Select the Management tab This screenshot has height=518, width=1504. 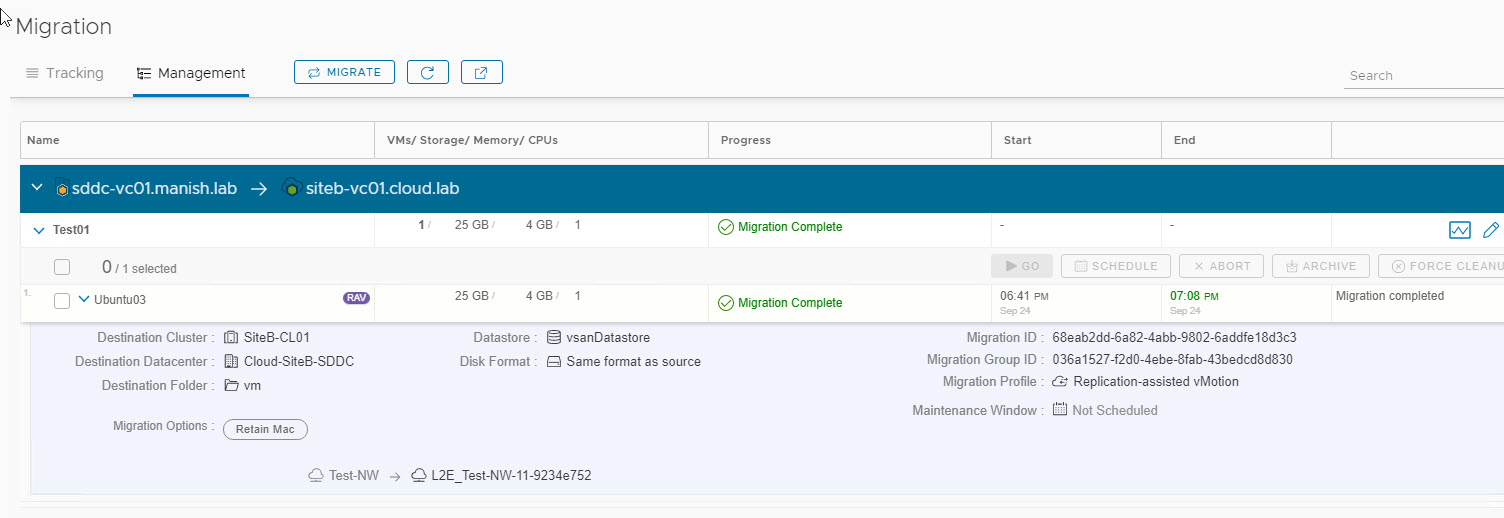(191, 73)
